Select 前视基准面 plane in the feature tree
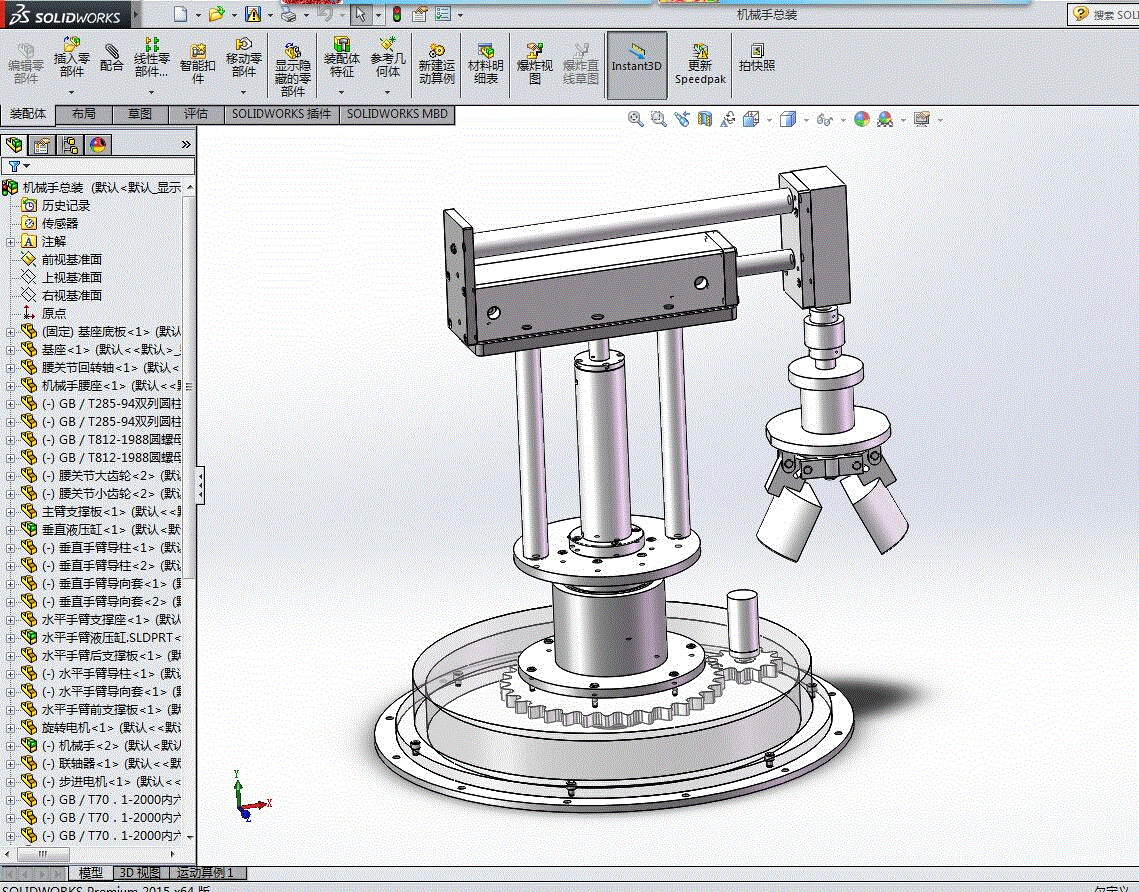 click(71, 259)
